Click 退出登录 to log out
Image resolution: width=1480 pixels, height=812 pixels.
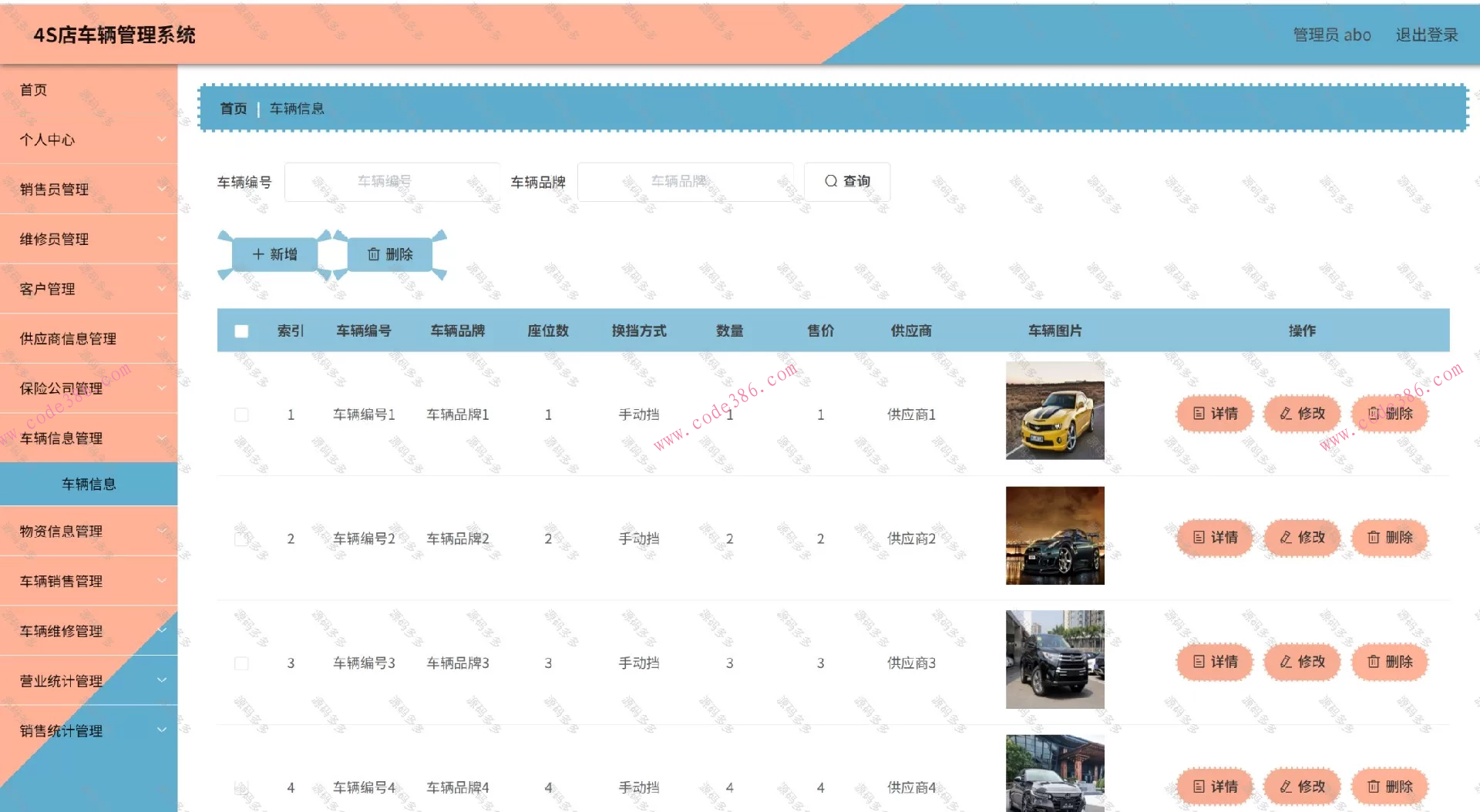(1427, 35)
